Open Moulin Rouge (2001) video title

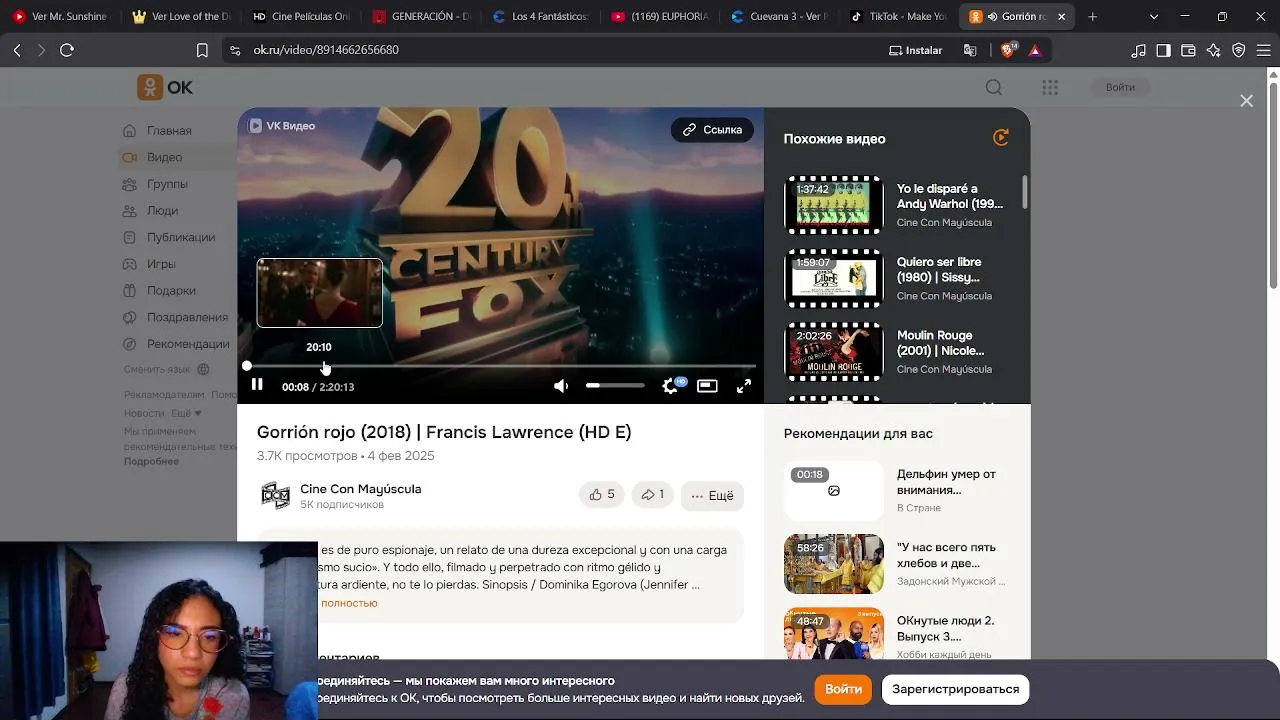[940, 343]
